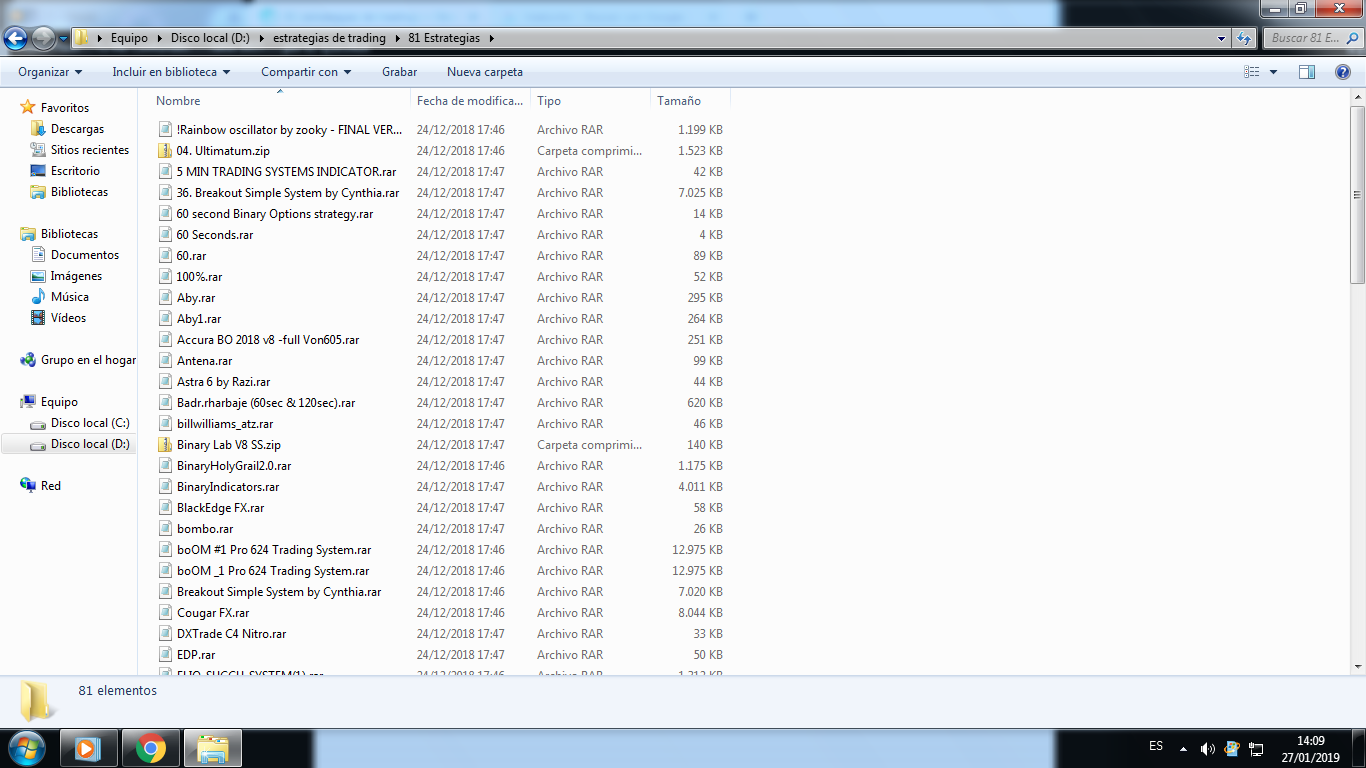Click the Buscar search input field
Image resolution: width=1366 pixels, height=768 pixels.
(1312, 38)
